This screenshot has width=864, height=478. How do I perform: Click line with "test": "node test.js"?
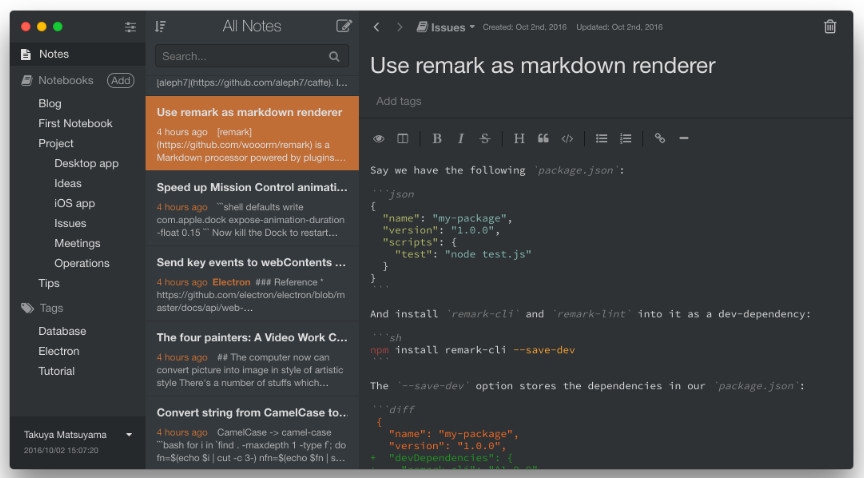463,254
